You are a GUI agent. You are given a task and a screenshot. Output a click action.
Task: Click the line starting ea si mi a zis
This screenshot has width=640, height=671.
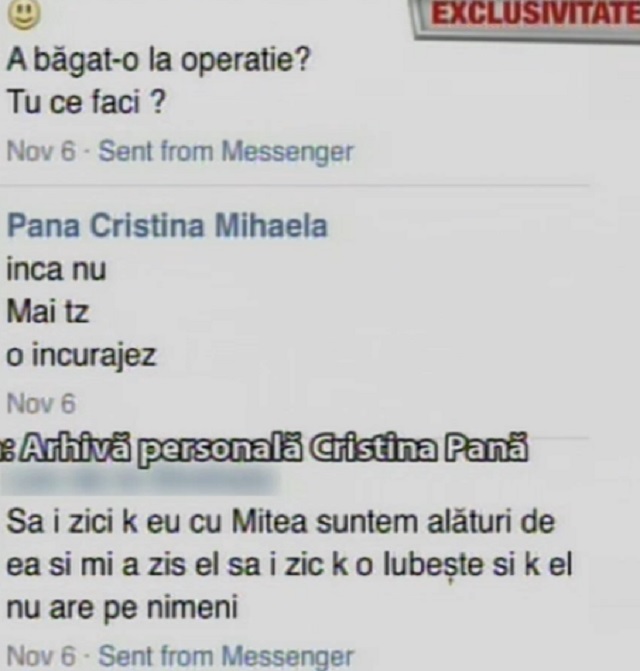289,566
